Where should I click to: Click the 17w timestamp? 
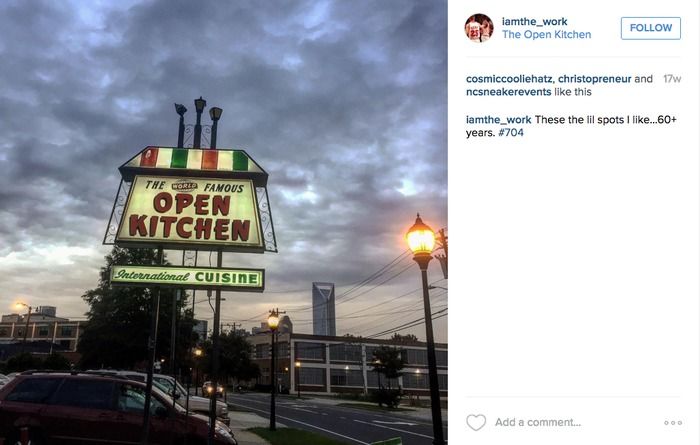click(672, 79)
